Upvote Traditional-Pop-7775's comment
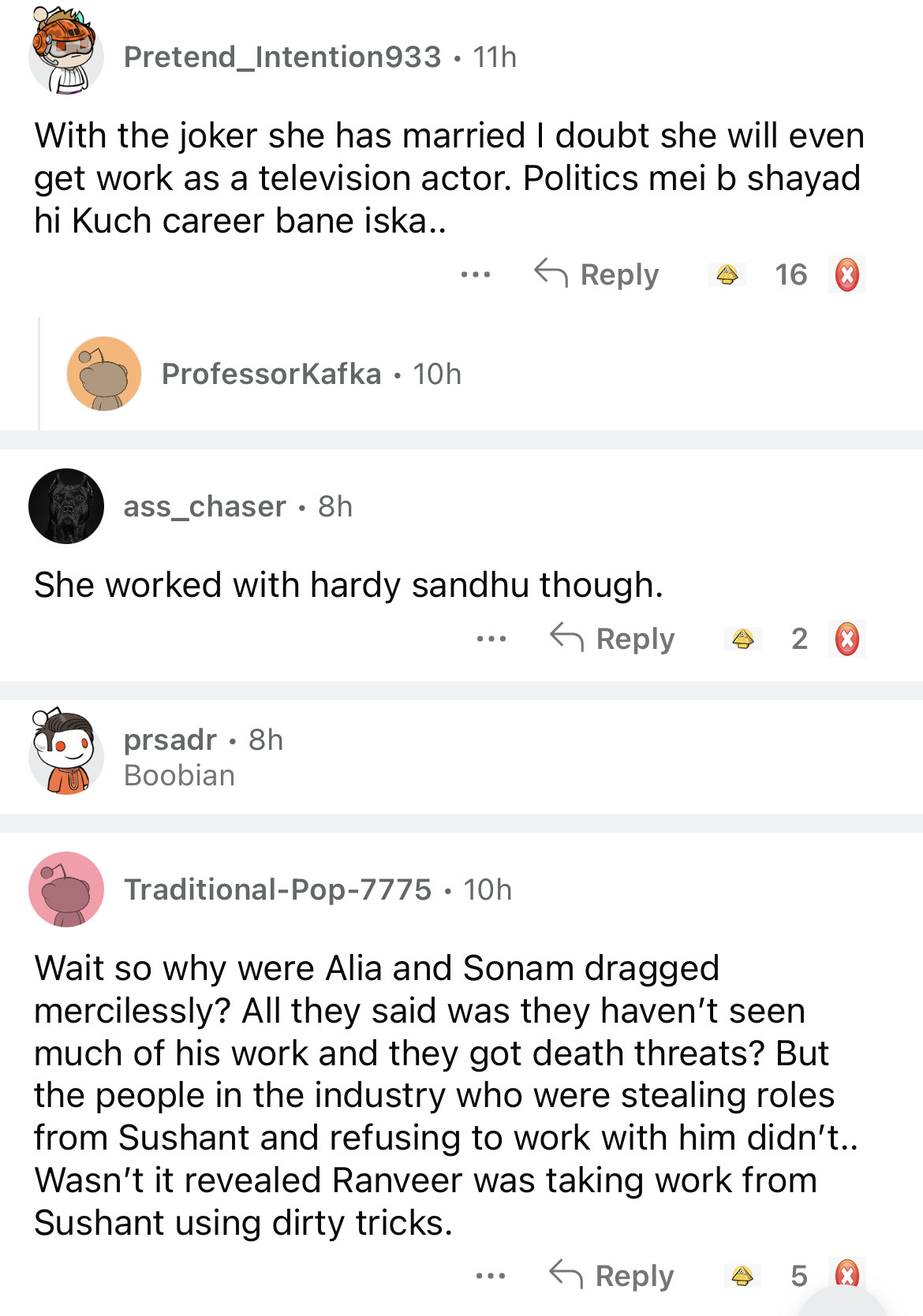 (x=742, y=1275)
